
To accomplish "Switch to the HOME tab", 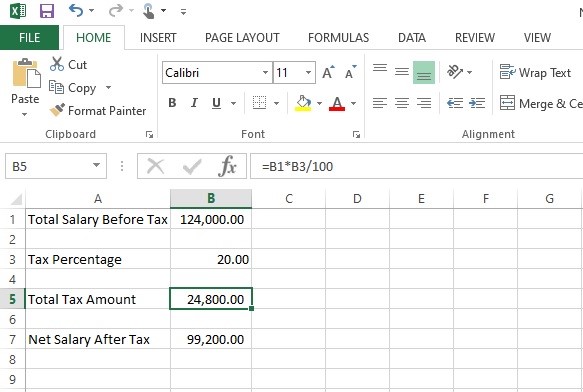I will click(94, 38).
